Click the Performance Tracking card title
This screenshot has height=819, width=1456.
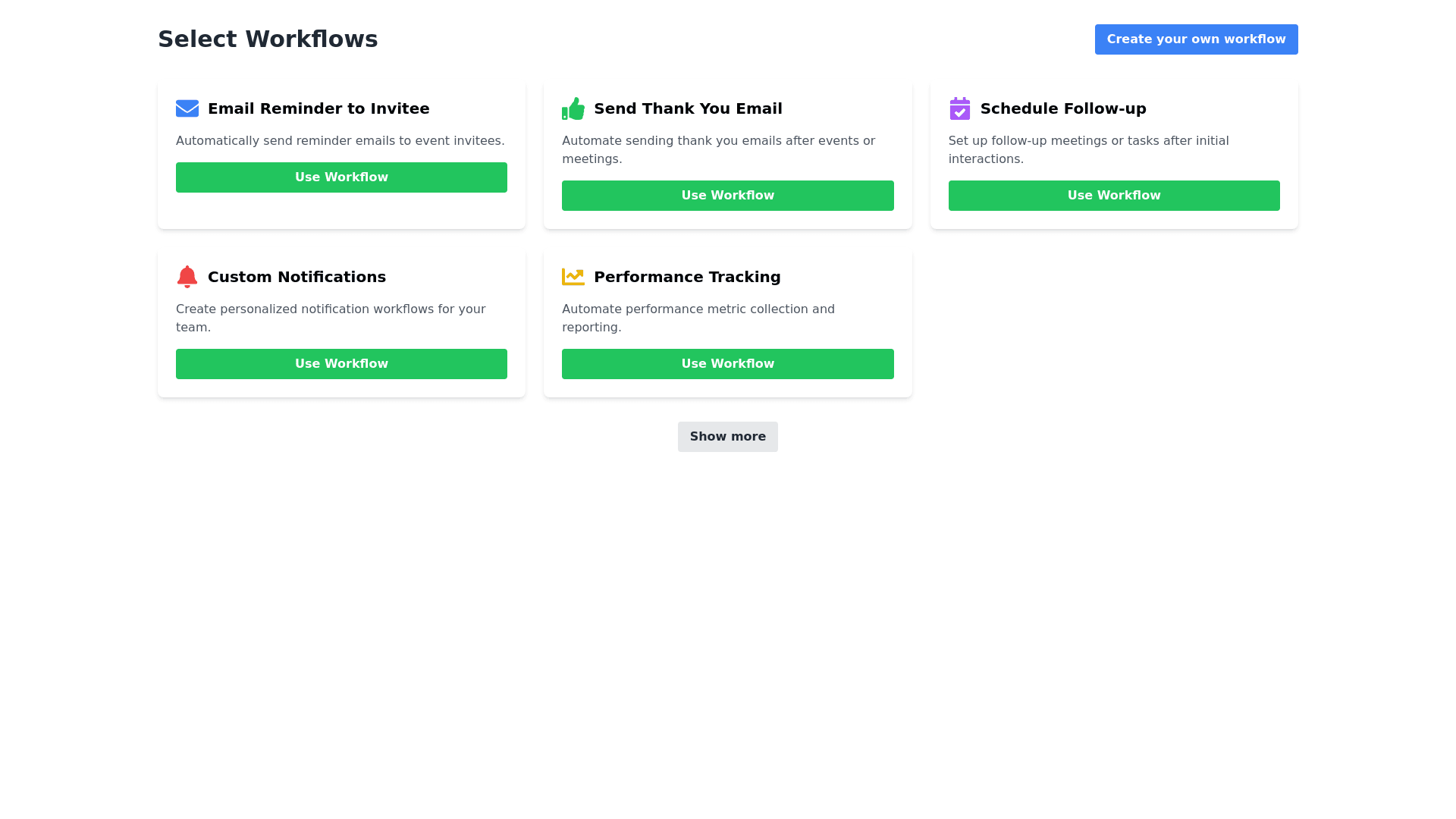coord(687,277)
